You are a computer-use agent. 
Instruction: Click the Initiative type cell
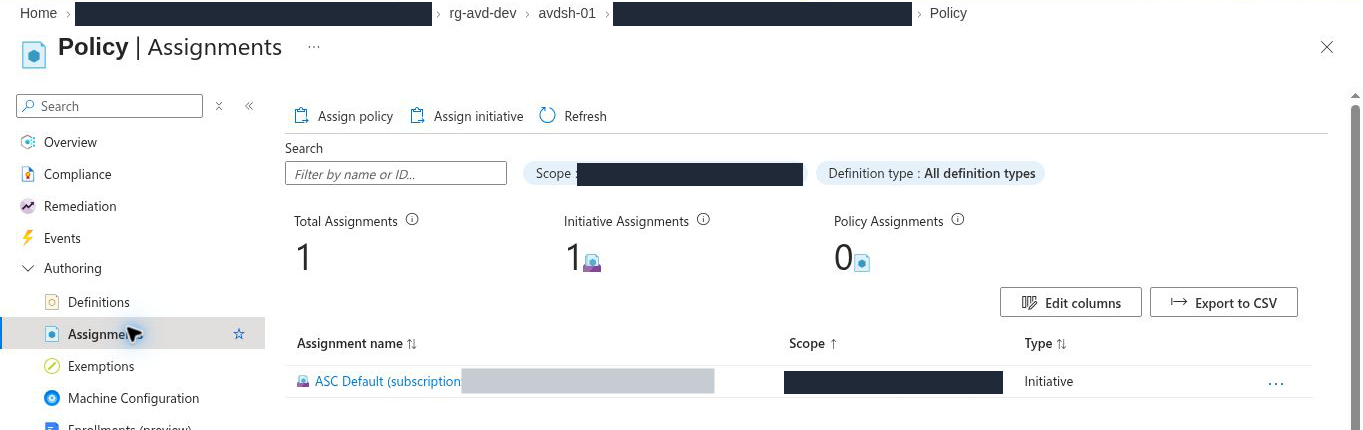coord(1049,382)
